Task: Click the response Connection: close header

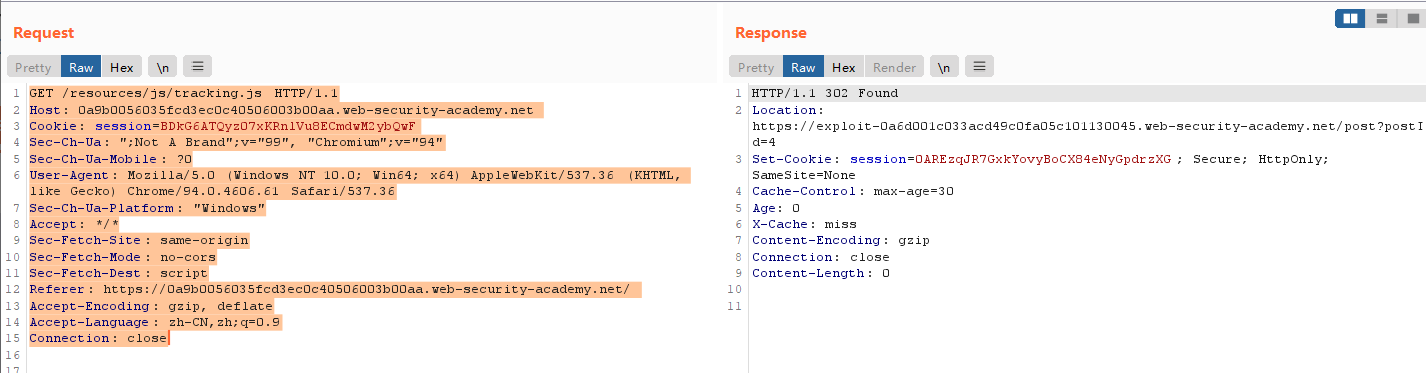Action: pyautogui.click(x=821, y=257)
